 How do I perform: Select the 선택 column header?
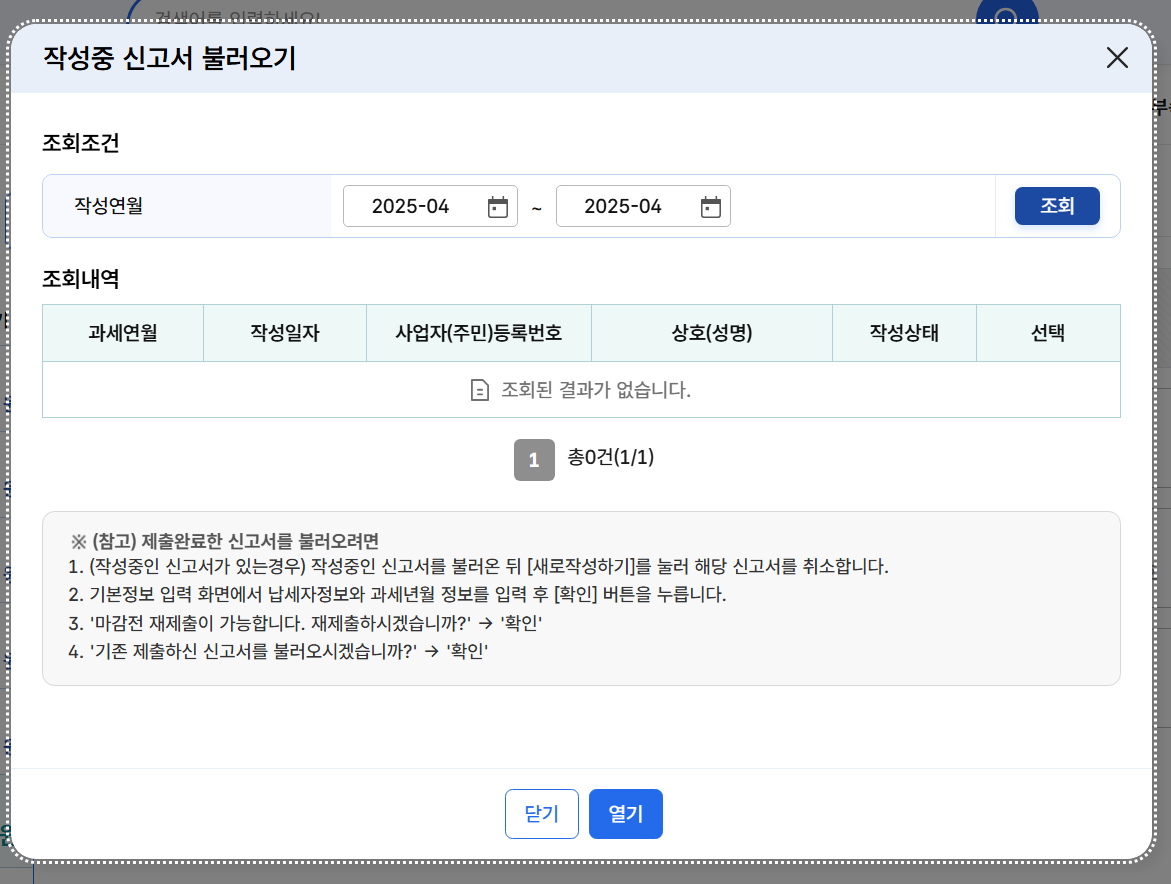pyautogui.click(x=1048, y=332)
